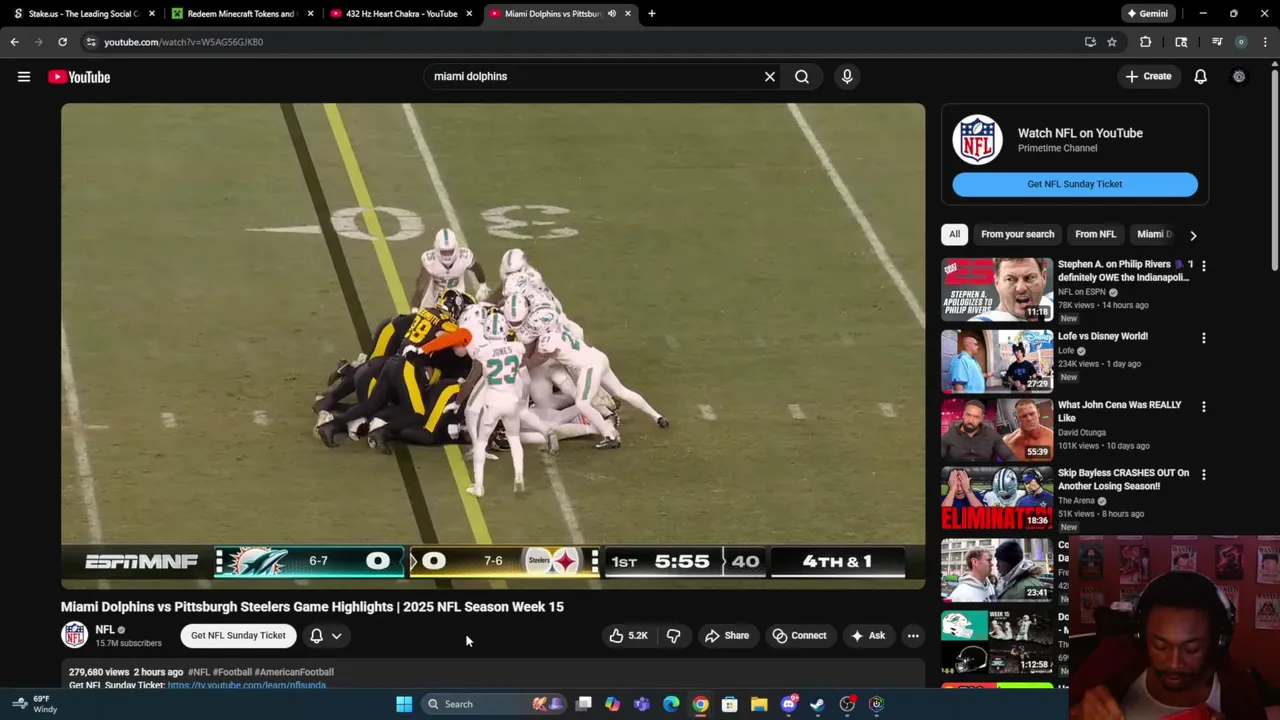Open the Connect option below the video

click(799, 636)
